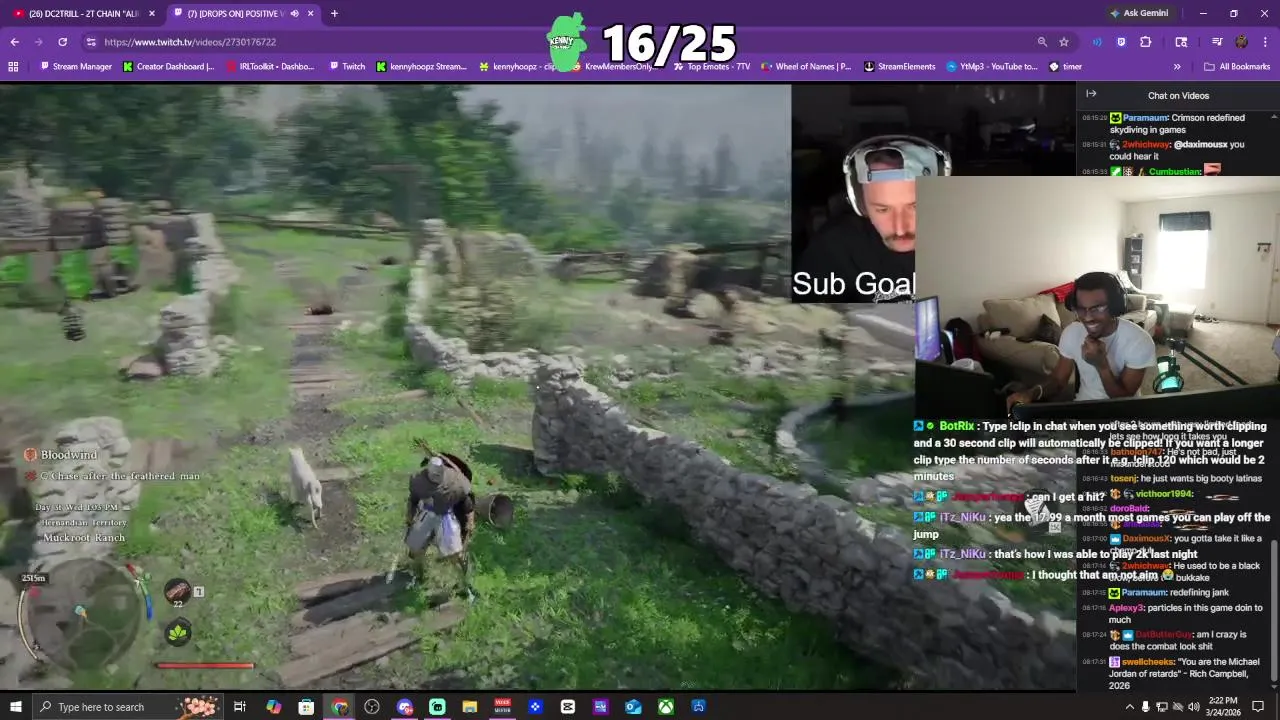
Task: Open the Chrome three-dot menu
Action: (x=1265, y=42)
